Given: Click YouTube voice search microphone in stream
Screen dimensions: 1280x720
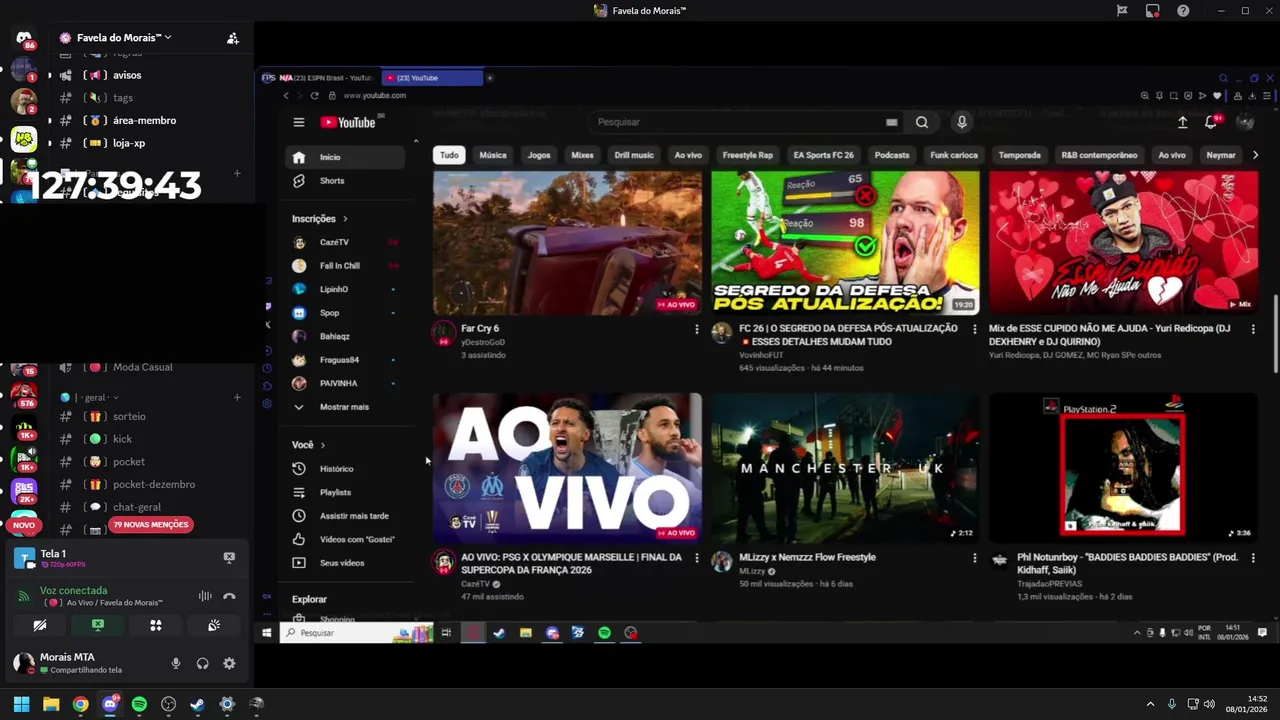Looking at the screenshot, I should click(x=962, y=122).
